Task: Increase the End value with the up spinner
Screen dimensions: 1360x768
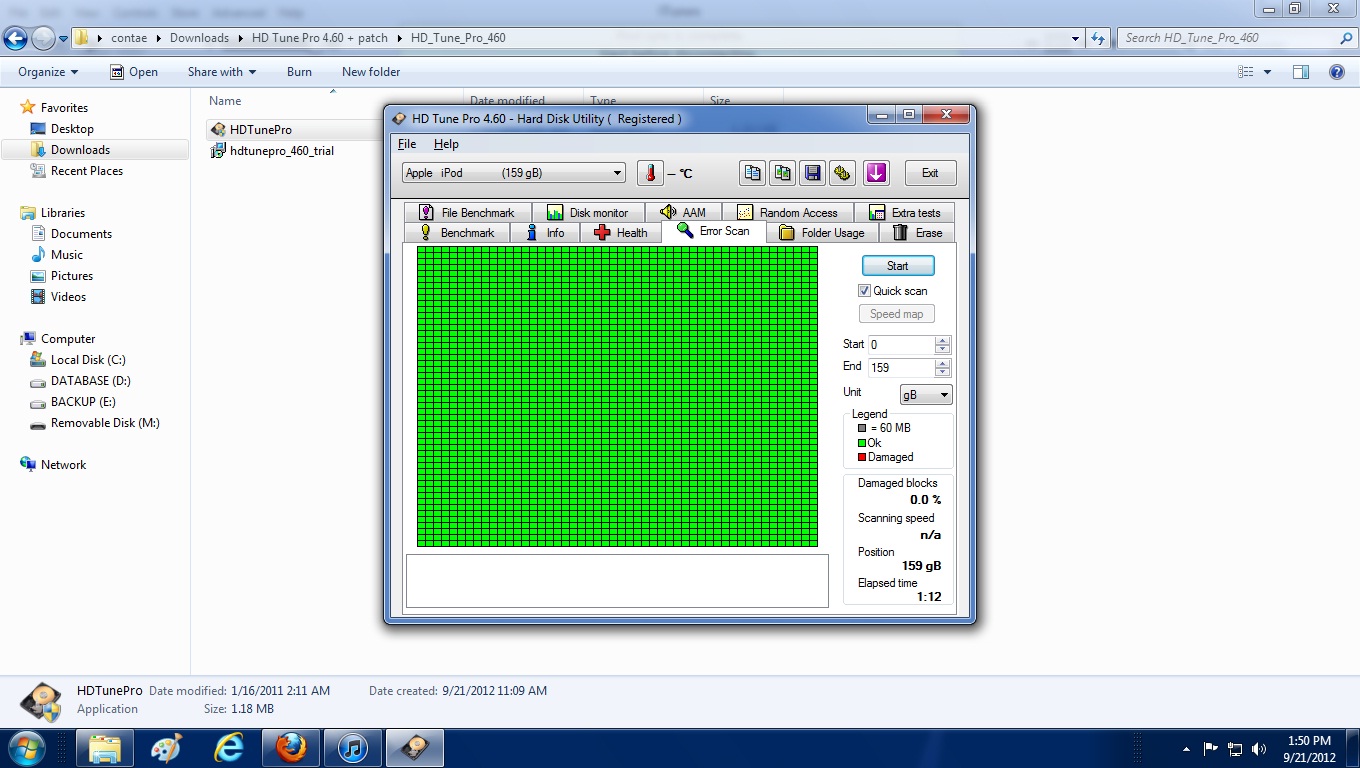Action: 943,363
